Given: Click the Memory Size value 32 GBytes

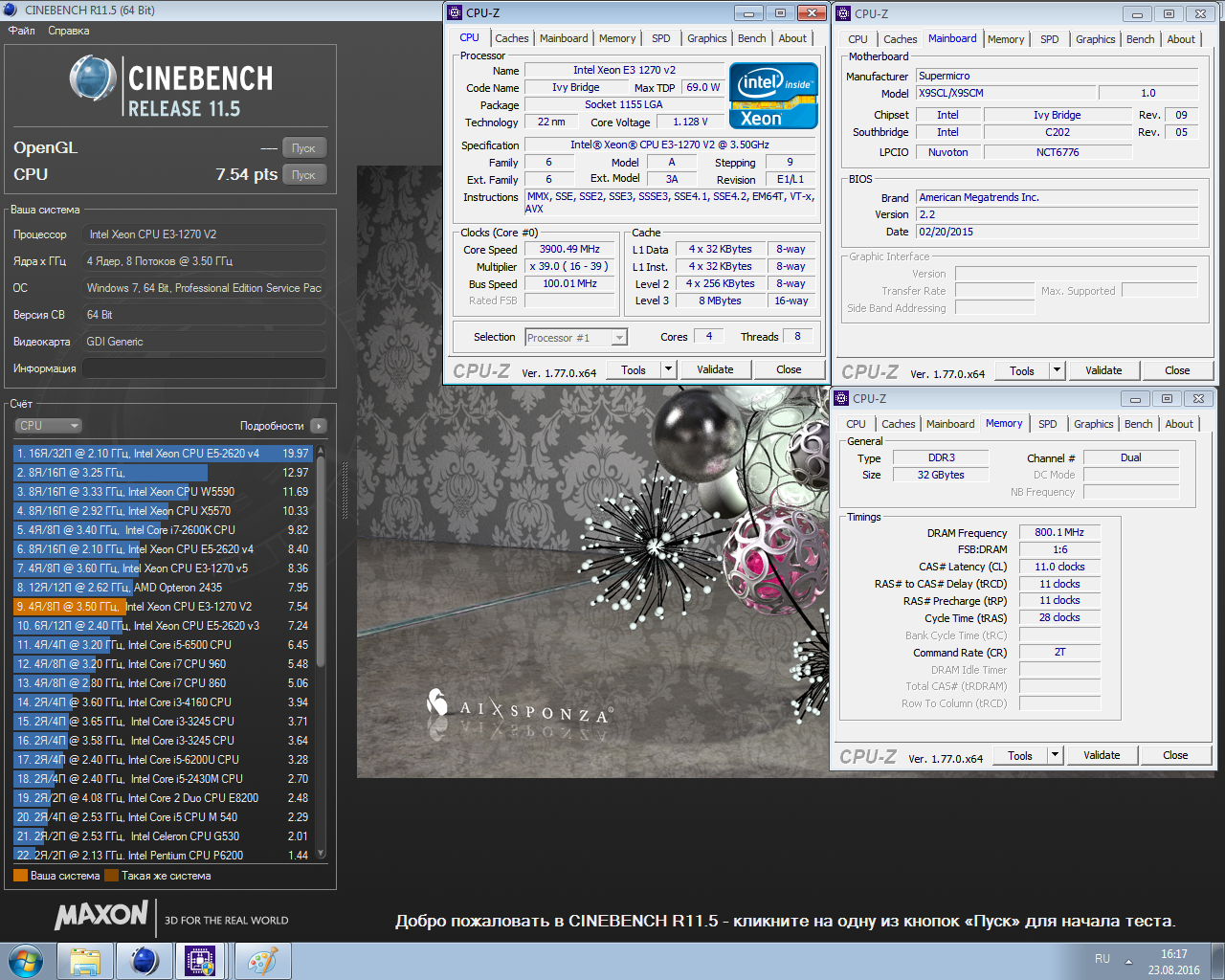Looking at the screenshot, I should [941, 475].
